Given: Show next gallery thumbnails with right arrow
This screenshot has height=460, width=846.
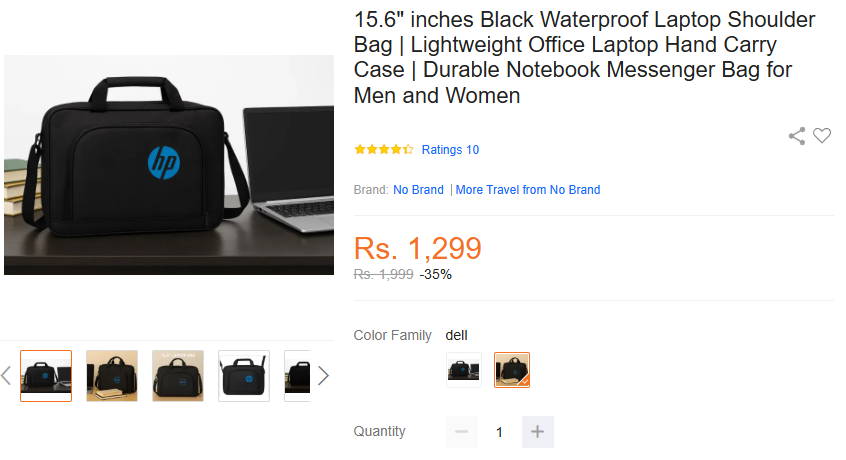Looking at the screenshot, I should [323, 376].
